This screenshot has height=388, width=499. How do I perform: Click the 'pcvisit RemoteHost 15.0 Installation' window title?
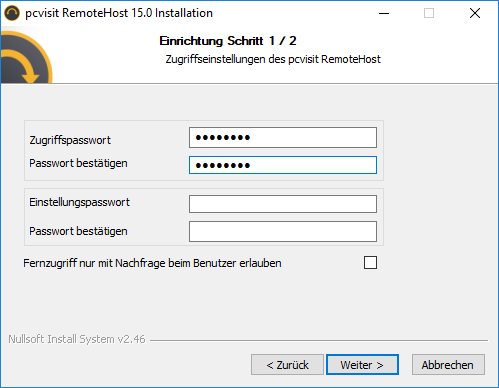pyautogui.click(x=119, y=13)
